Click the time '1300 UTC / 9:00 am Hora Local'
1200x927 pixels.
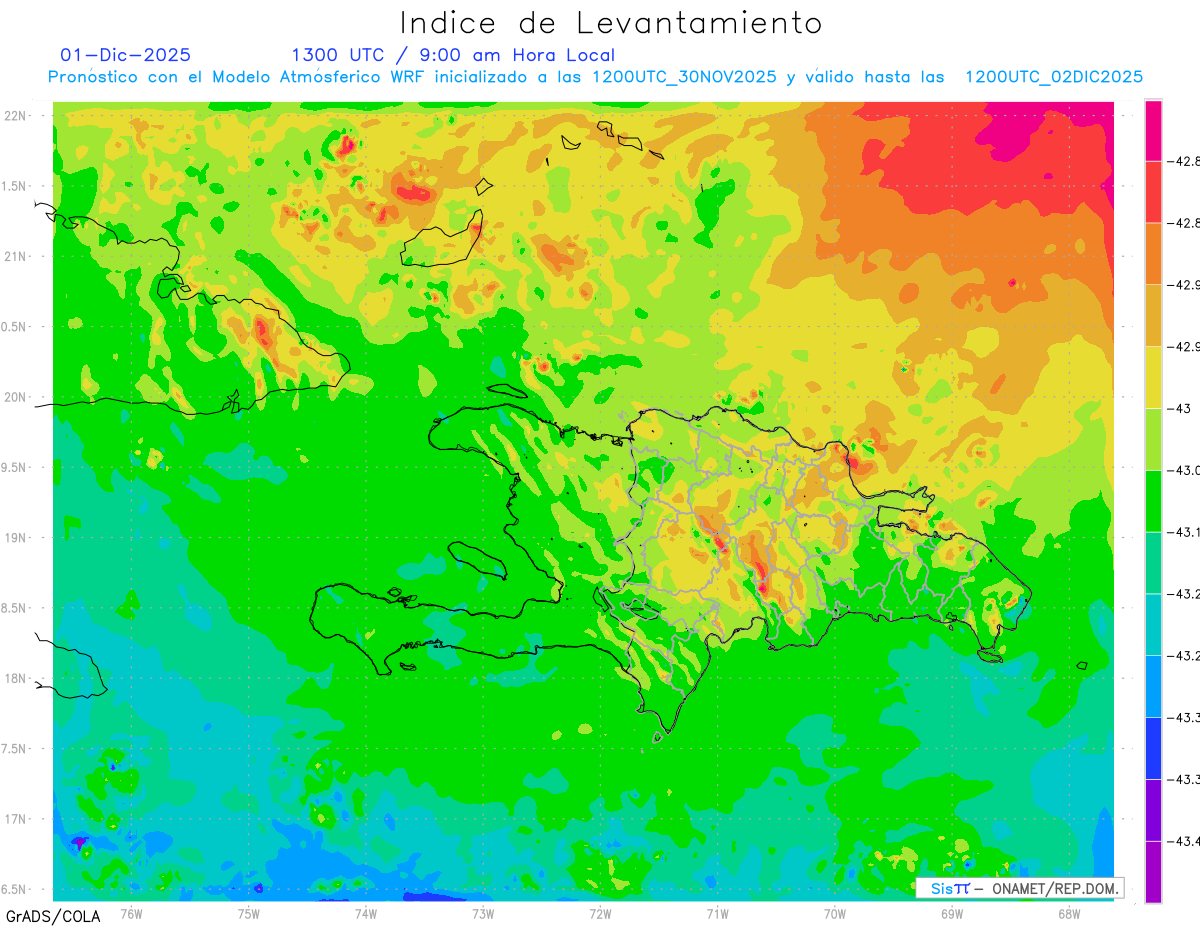click(453, 55)
